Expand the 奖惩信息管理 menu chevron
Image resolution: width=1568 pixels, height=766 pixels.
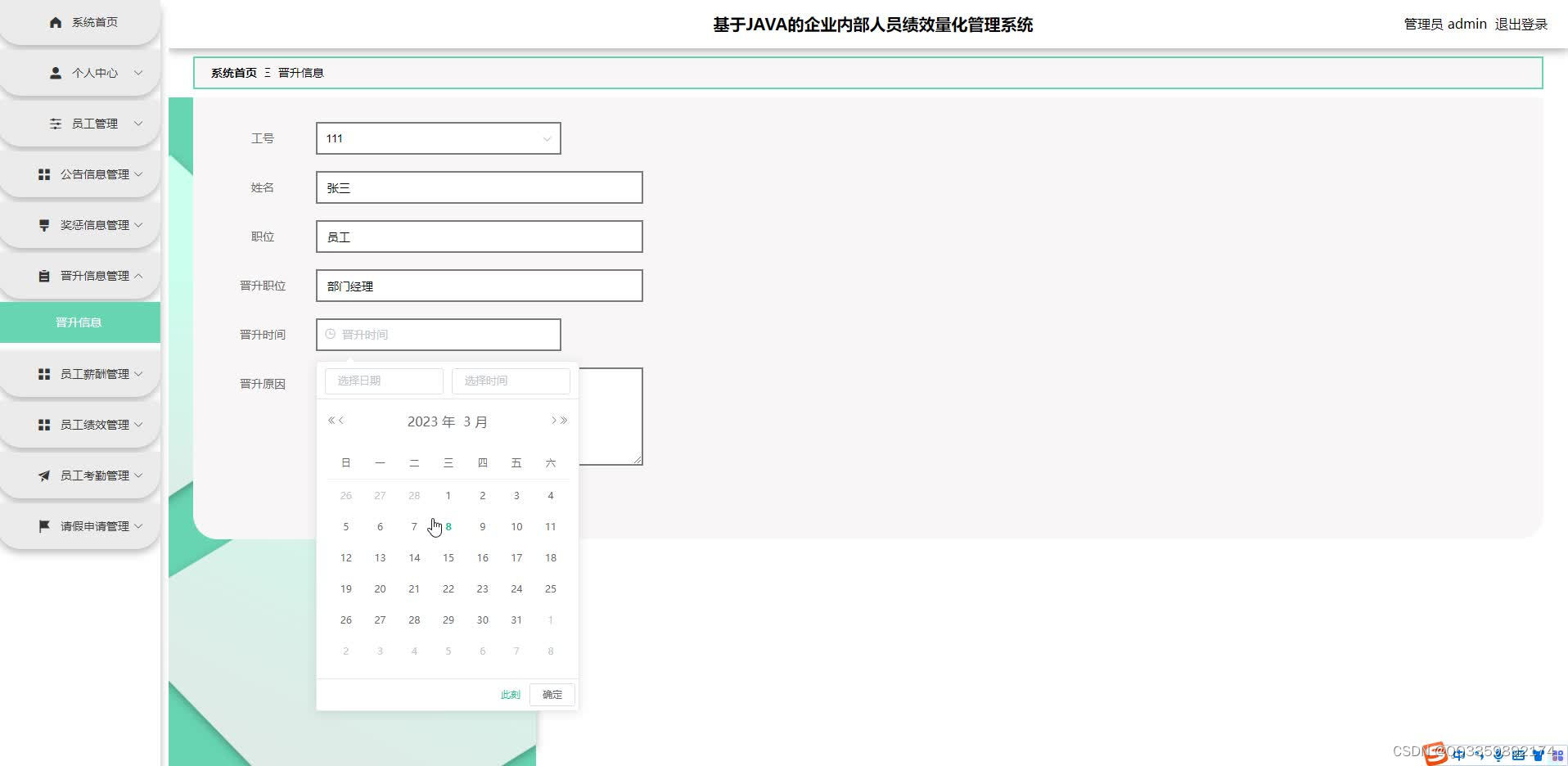138,225
